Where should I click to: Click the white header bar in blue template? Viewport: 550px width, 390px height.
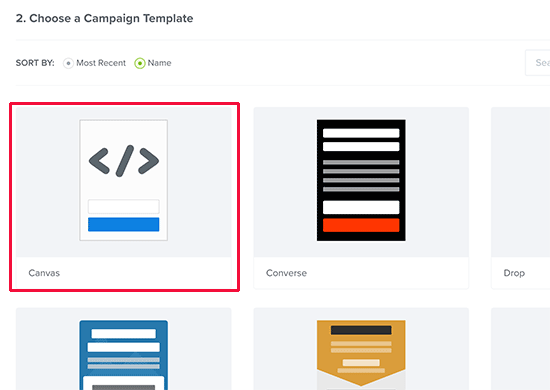(x=123, y=334)
